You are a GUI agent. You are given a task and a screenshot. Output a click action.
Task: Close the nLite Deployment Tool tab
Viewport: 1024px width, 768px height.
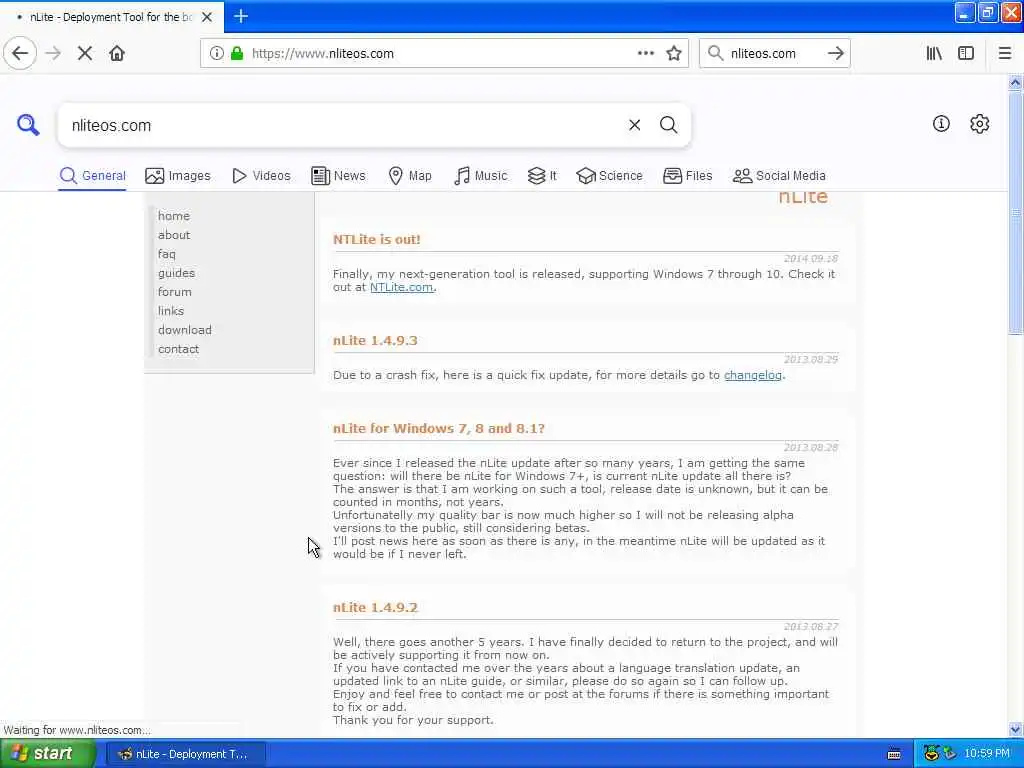click(x=207, y=17)
